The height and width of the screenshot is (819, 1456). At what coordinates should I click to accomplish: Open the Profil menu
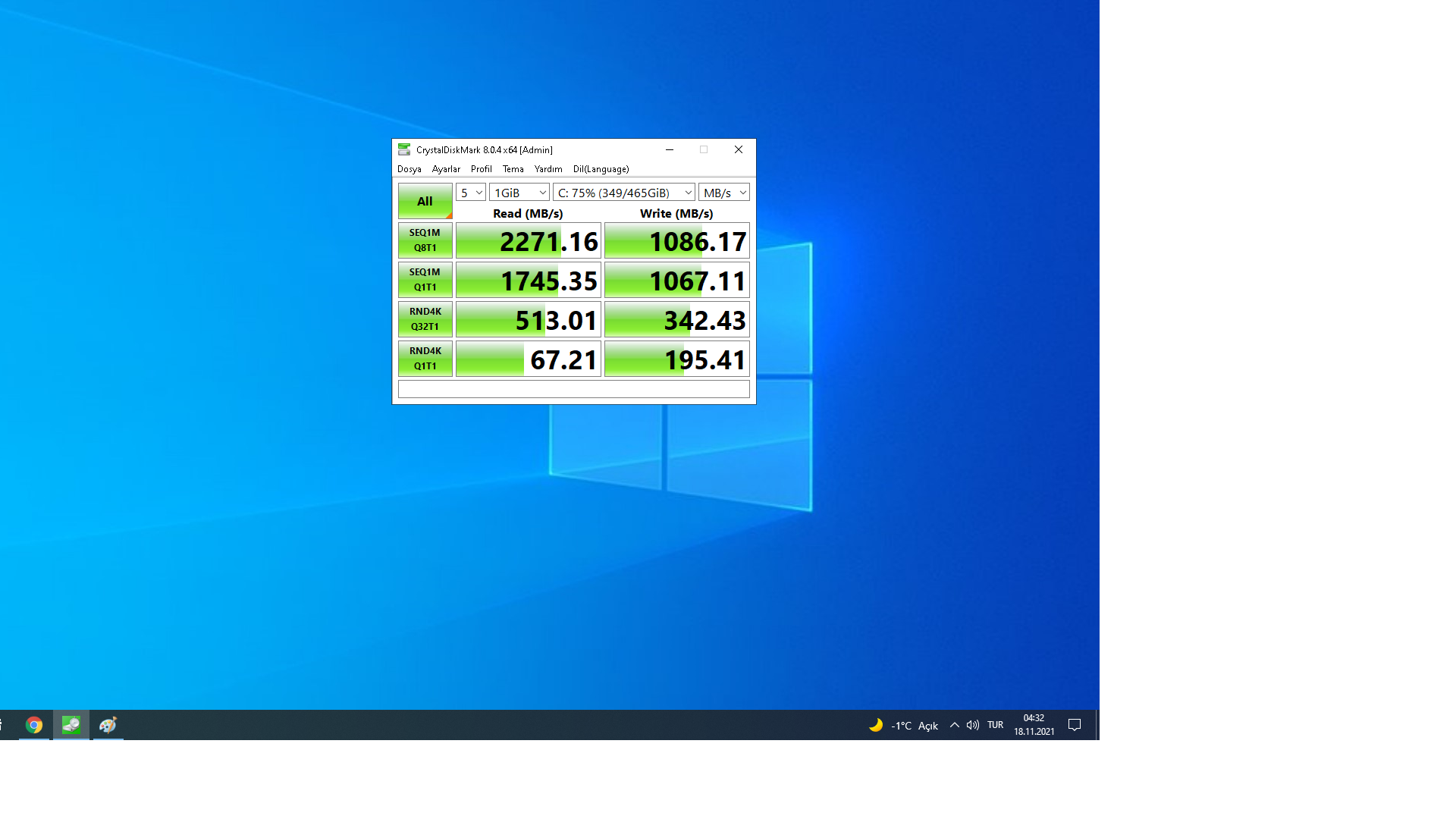[x=482, y=169]
